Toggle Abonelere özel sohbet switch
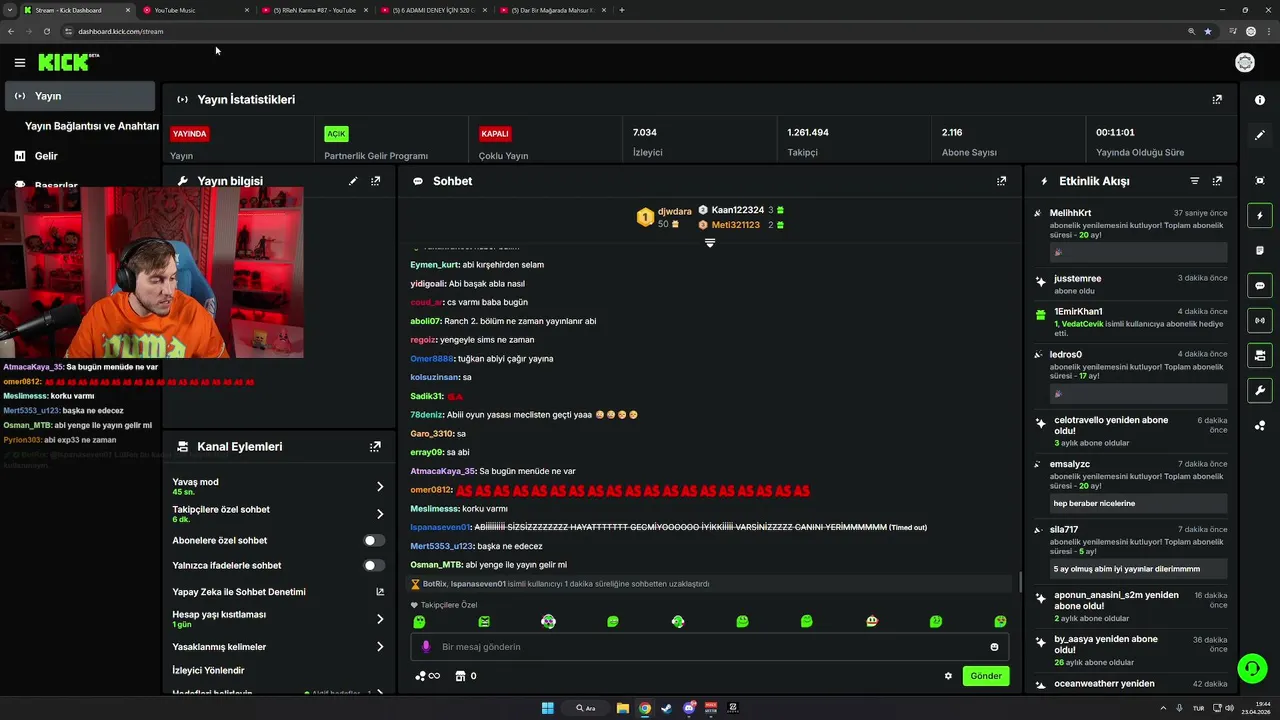Image resolution: width=1280 pixels, height=720 pixels. (374, 540)
